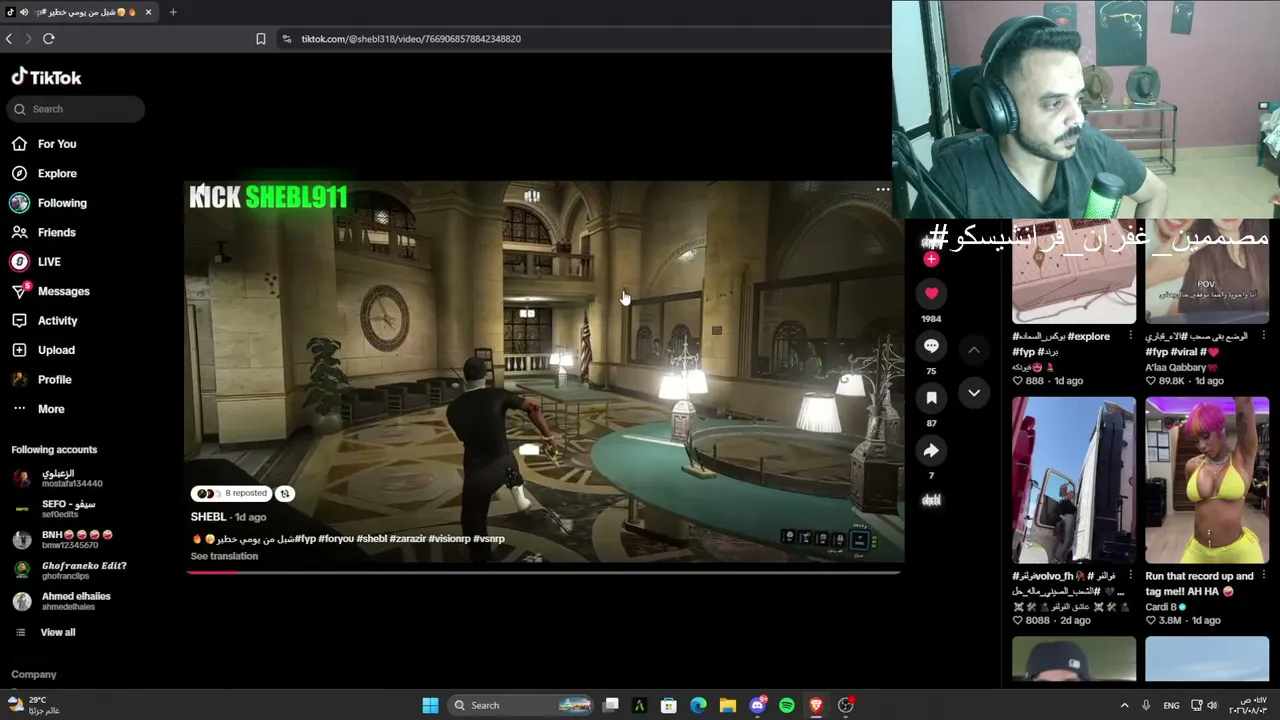Save the video with the bookmark icon

click(931, 398)
